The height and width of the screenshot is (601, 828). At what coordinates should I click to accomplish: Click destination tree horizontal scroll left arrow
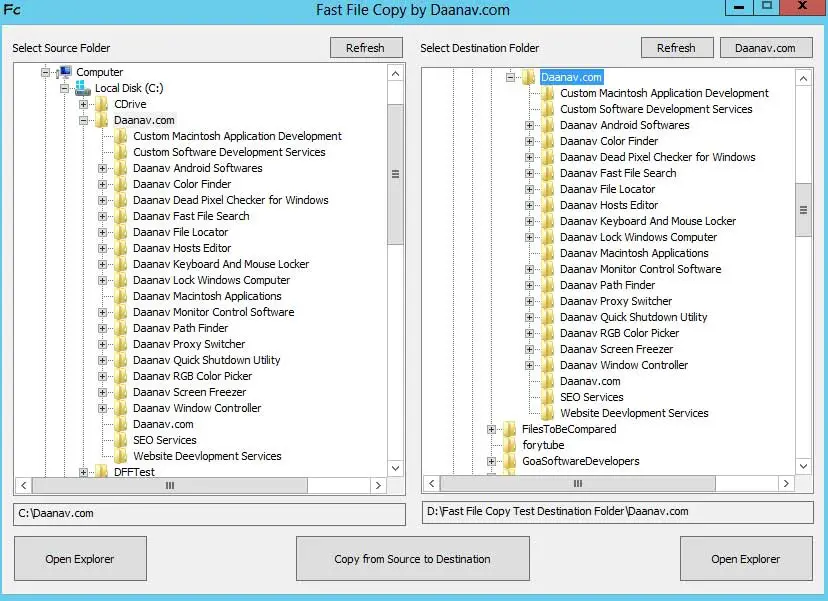coord(432,483)
